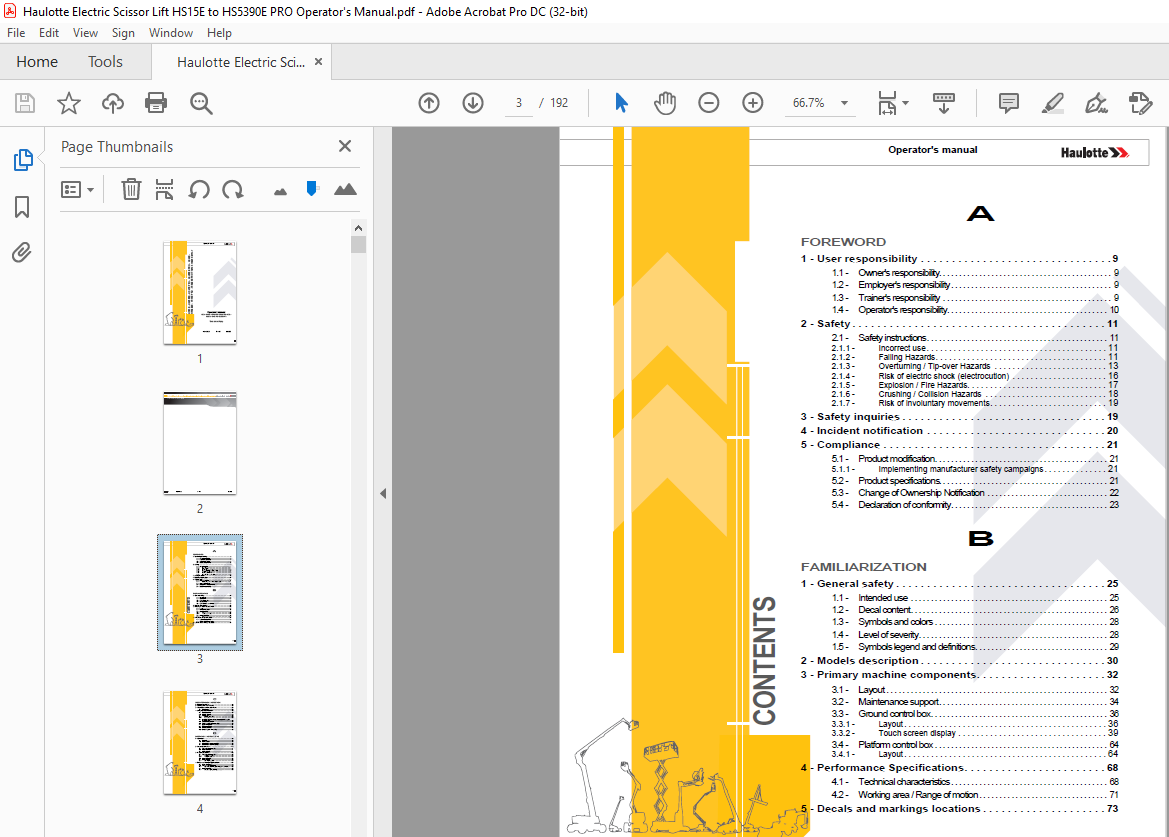Click the 'Ground control box' contents entry
Viewport: 1169px width, 837px height.
(975, 713)
